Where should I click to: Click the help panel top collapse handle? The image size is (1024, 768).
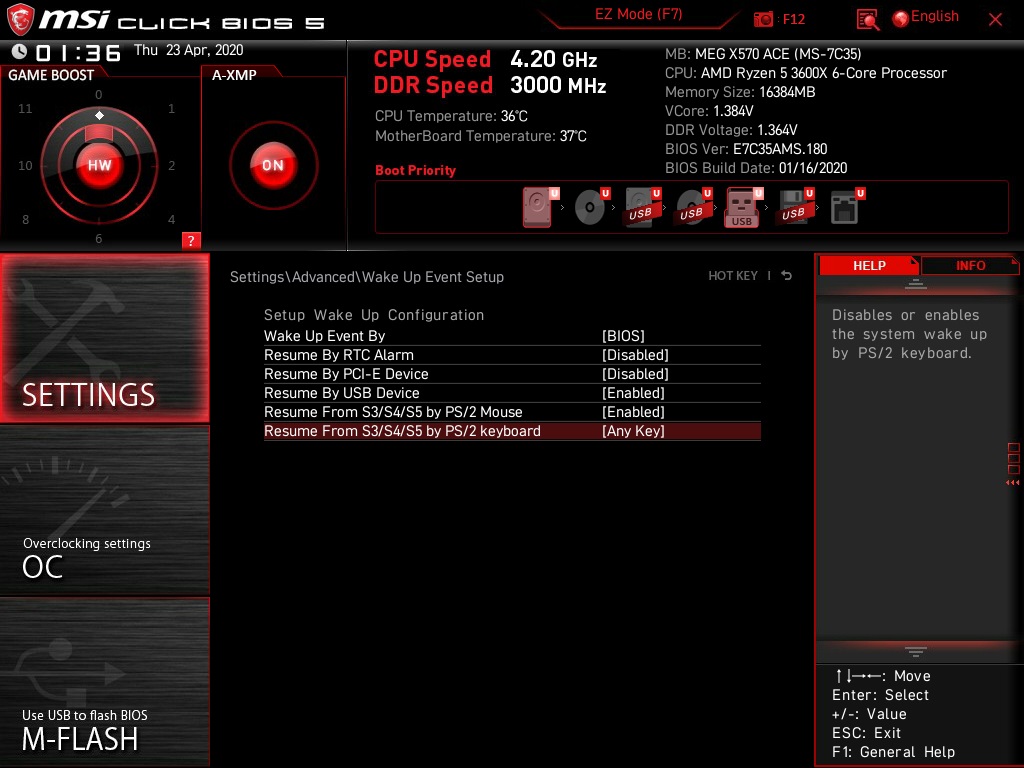click(x=916, y=284)
